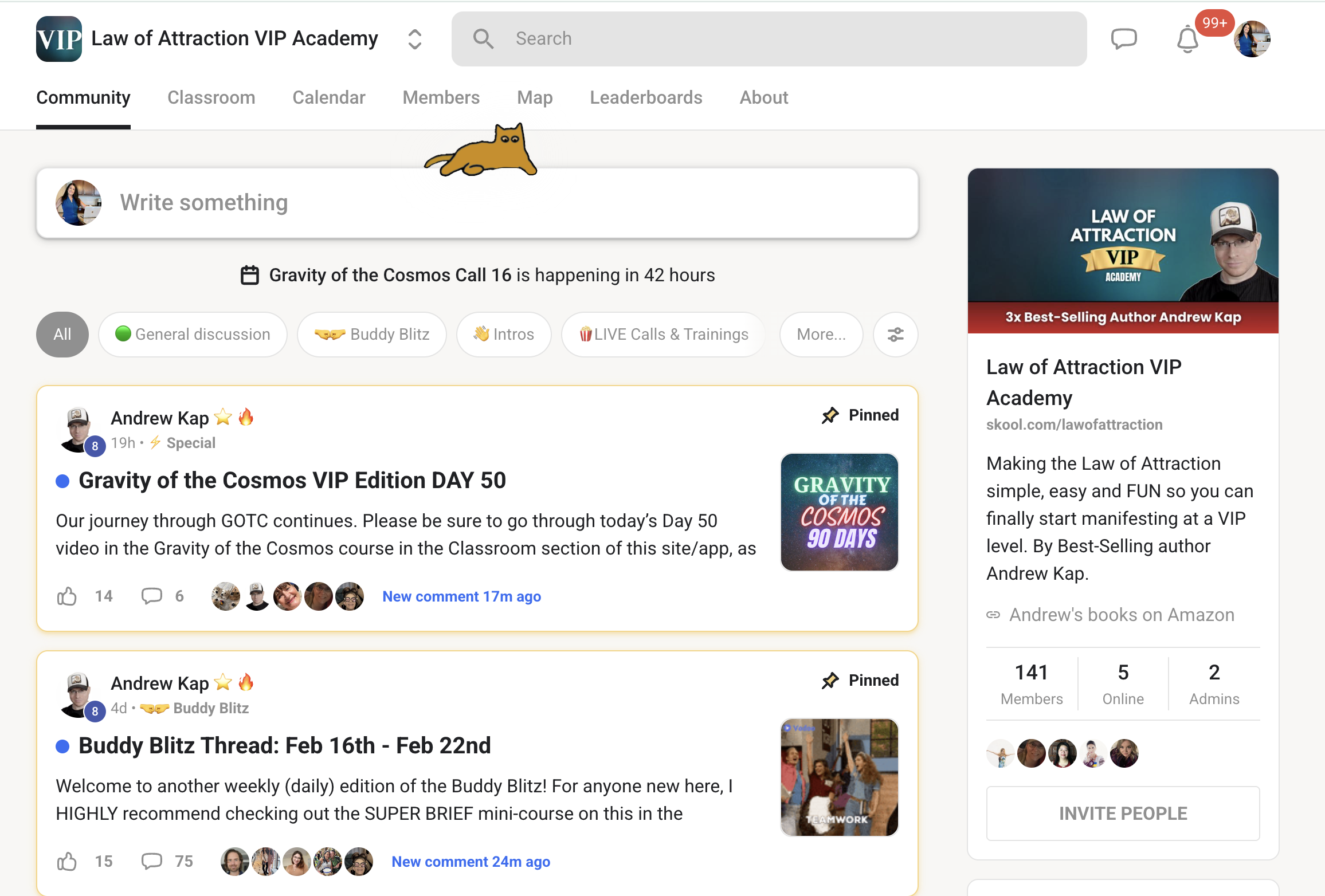Screen dimensions: 1325x896
Task: Open profile avatar menu in header
Action: click(1252, 39)
